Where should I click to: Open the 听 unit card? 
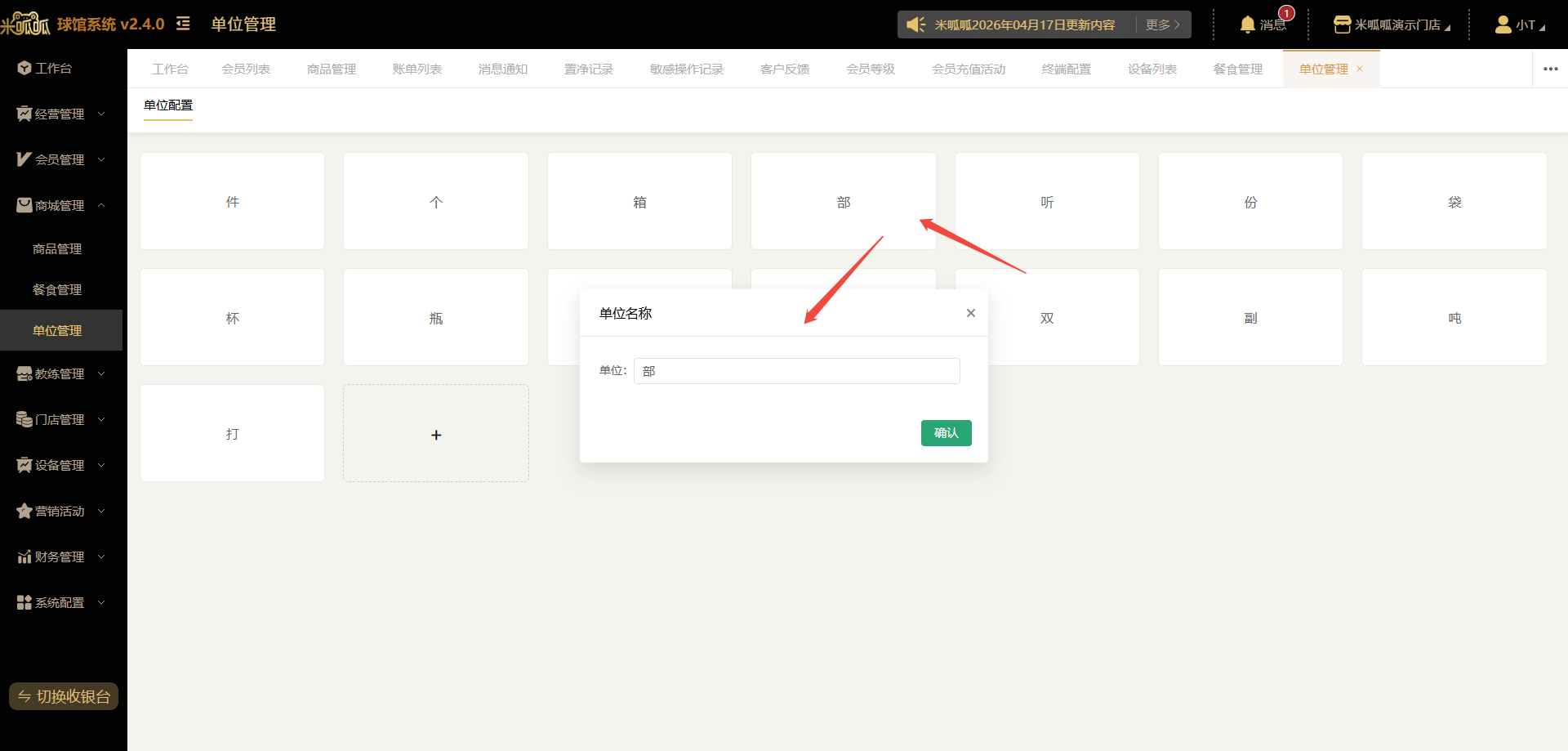pos(1047,201)
